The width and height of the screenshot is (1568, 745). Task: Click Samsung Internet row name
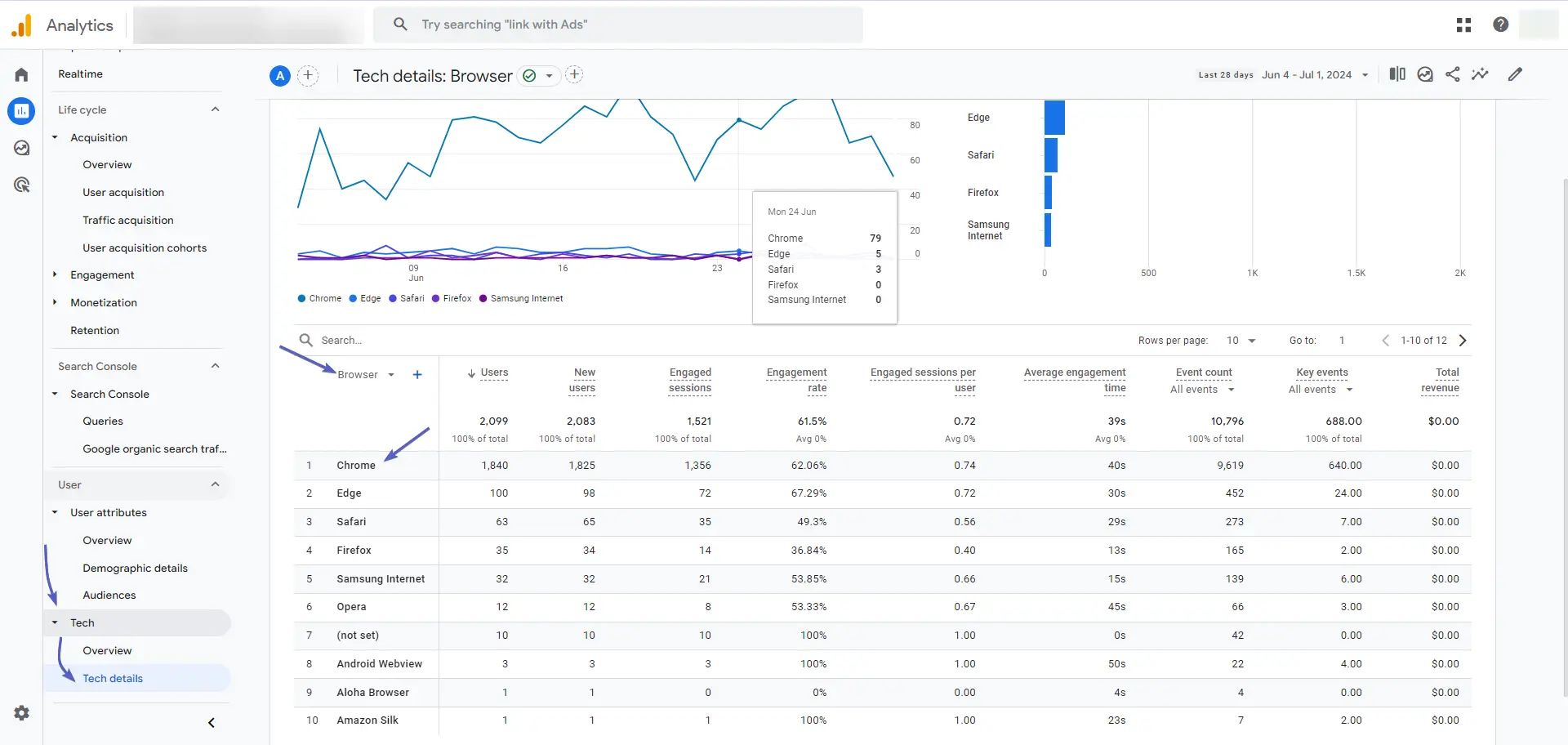381,579
